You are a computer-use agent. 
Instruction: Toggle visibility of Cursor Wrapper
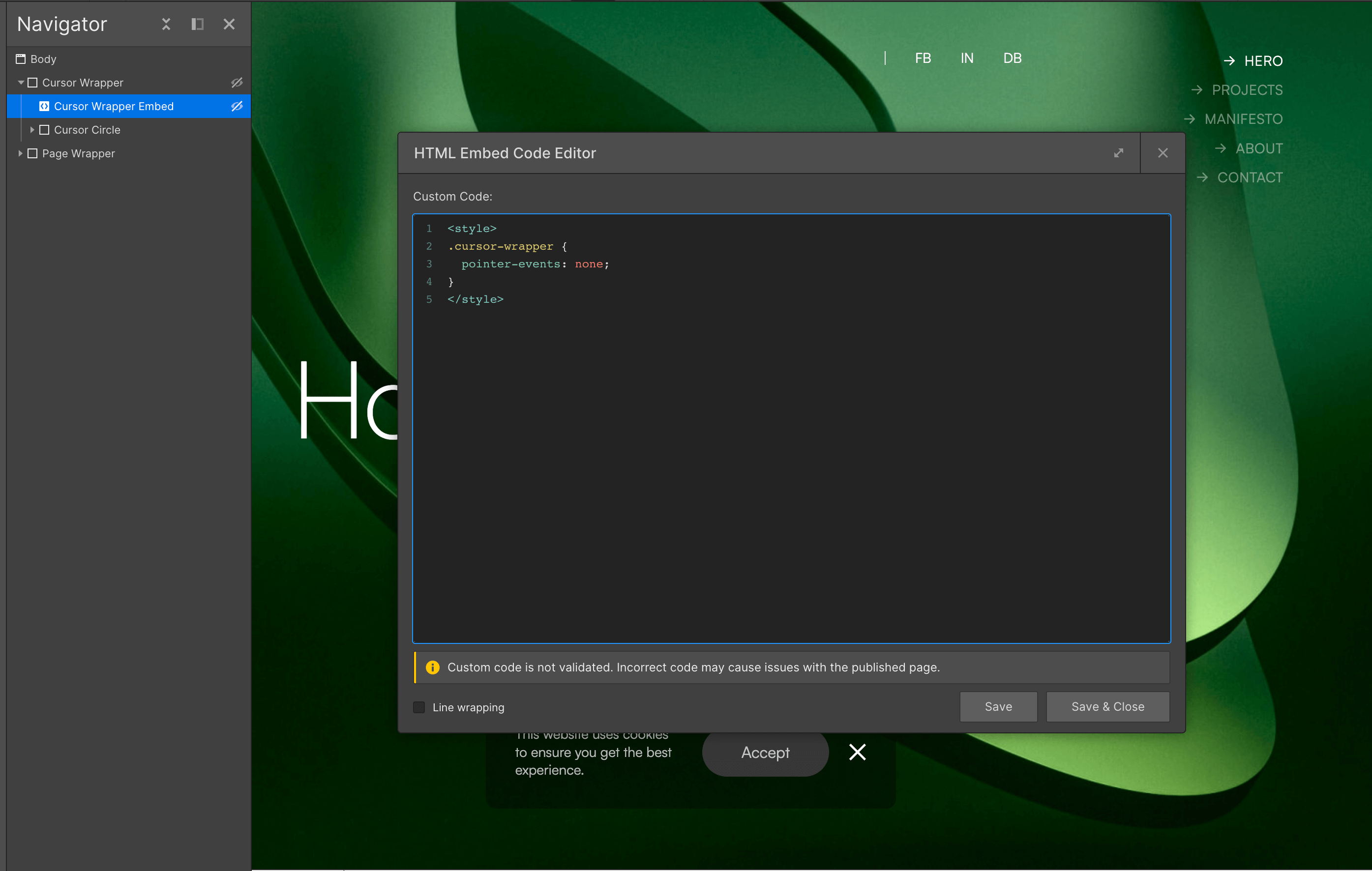coord(237,83)
